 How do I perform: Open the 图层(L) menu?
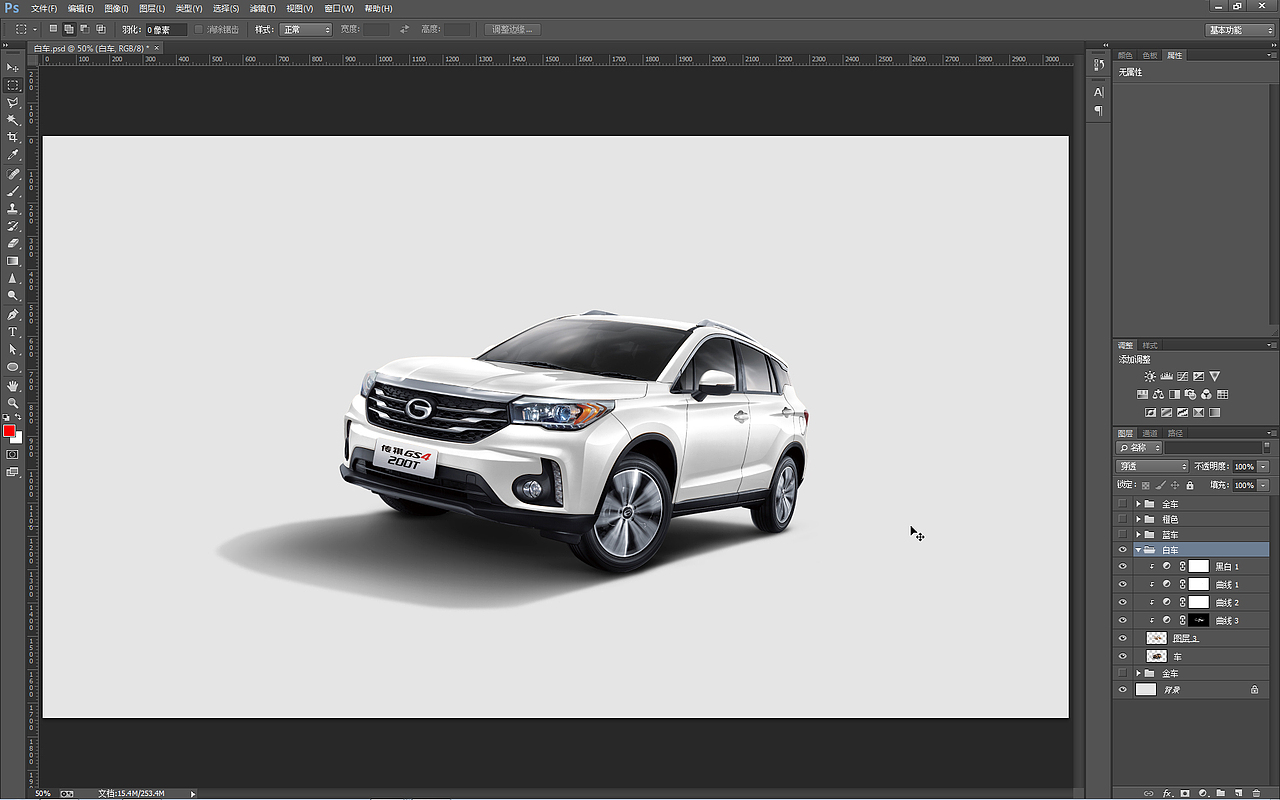pyautogui.click(x=152, y=8)
